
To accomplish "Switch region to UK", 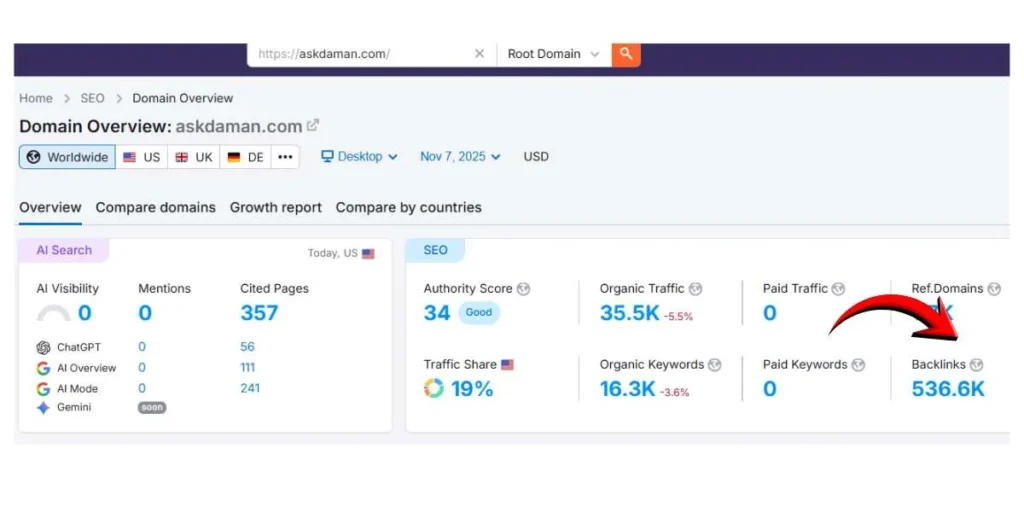I will [194, 157].
